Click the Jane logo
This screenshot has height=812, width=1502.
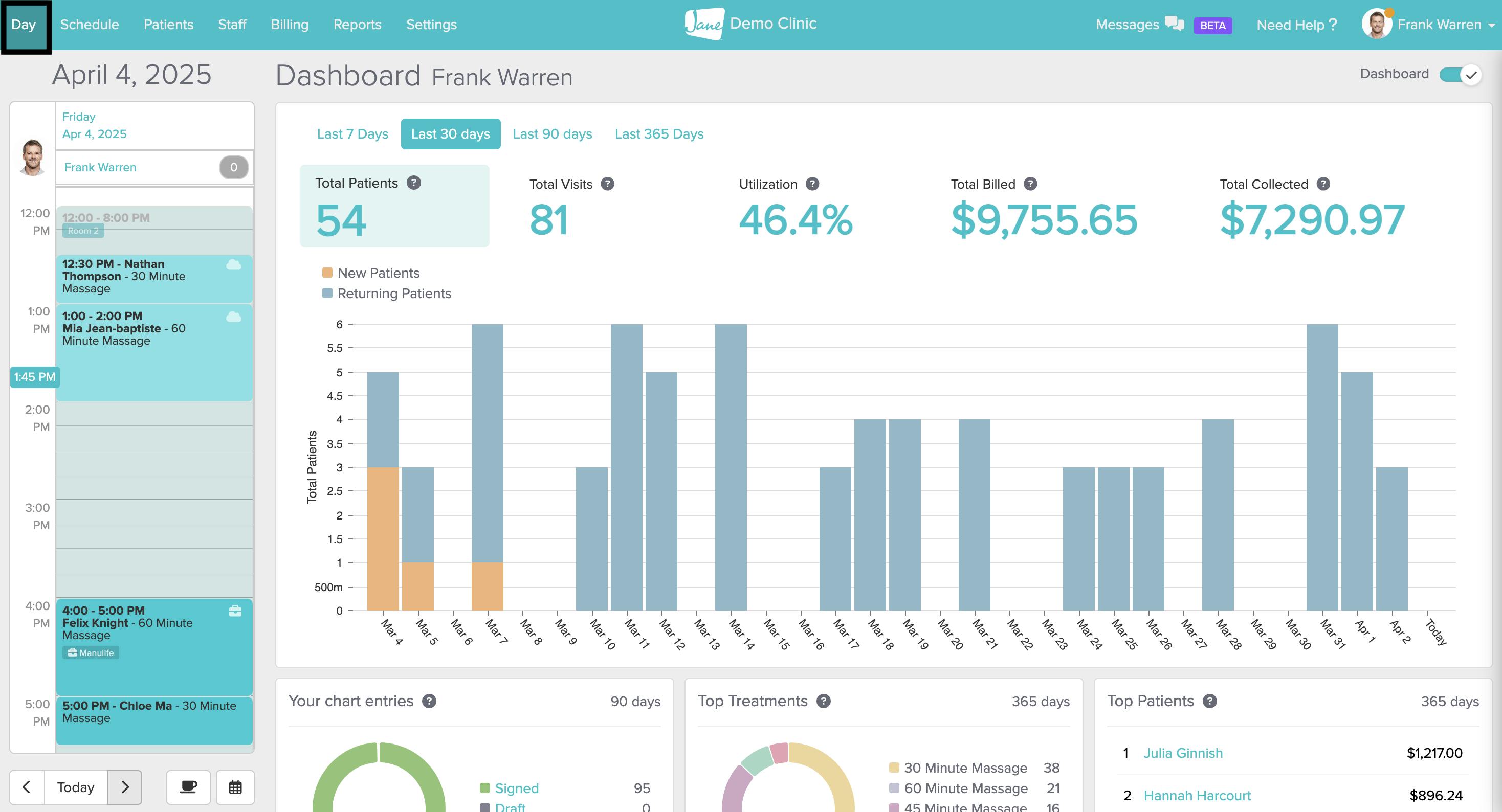coord(704,24)
